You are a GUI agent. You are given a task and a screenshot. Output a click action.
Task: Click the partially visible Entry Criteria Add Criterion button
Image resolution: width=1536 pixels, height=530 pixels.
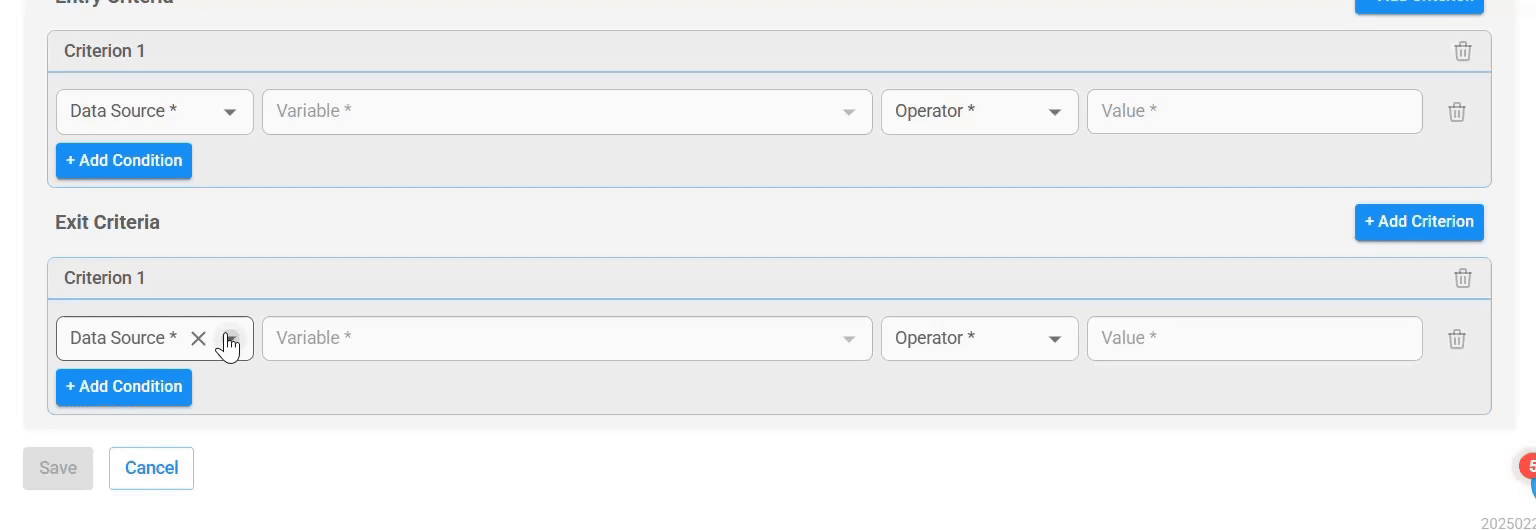coord(1419,6)
